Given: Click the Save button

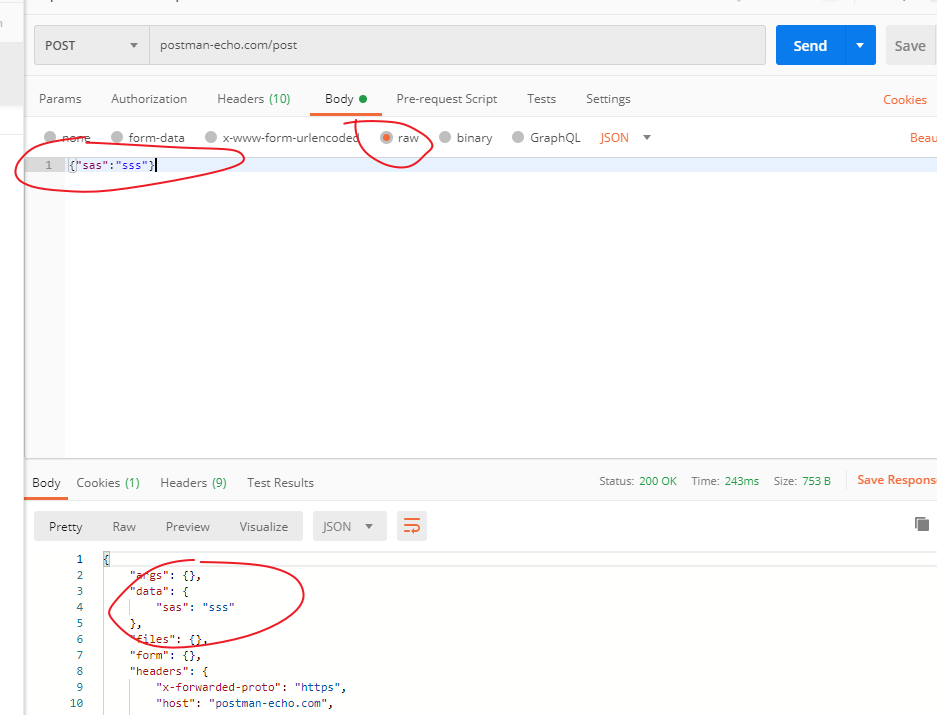Looking at the screenshot, I should (910, 45).
